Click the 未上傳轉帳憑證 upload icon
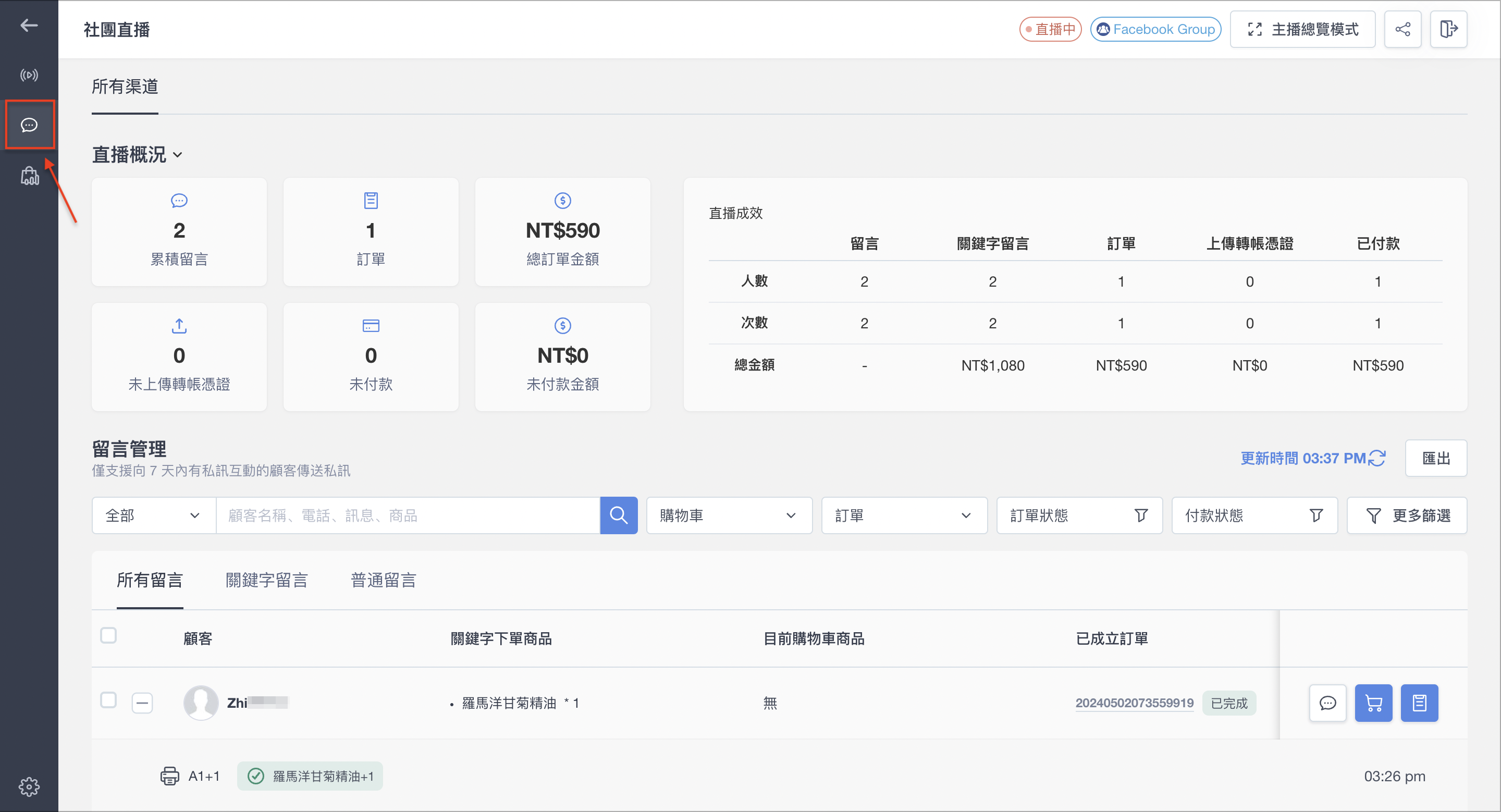The width and height of the screenshot is (1501, 812). click(179, 326)
